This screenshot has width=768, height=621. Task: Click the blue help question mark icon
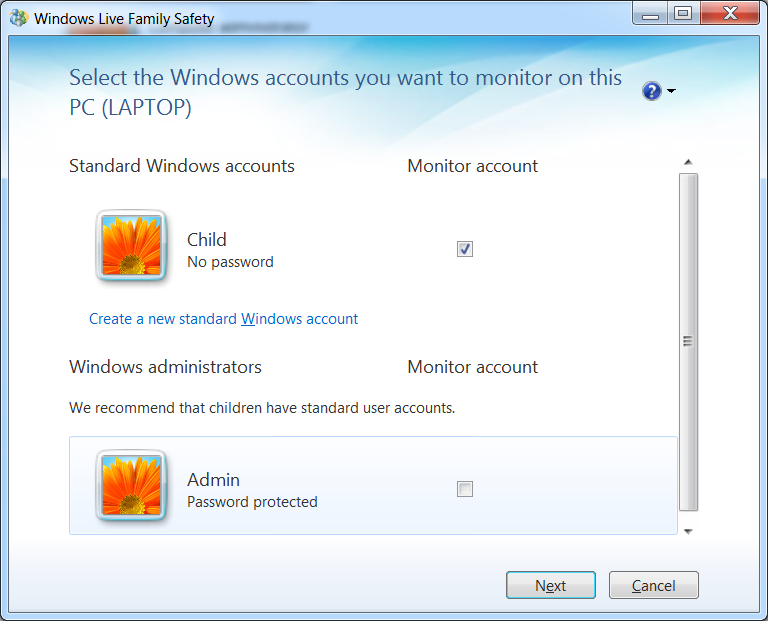click(x=652, y=92)
